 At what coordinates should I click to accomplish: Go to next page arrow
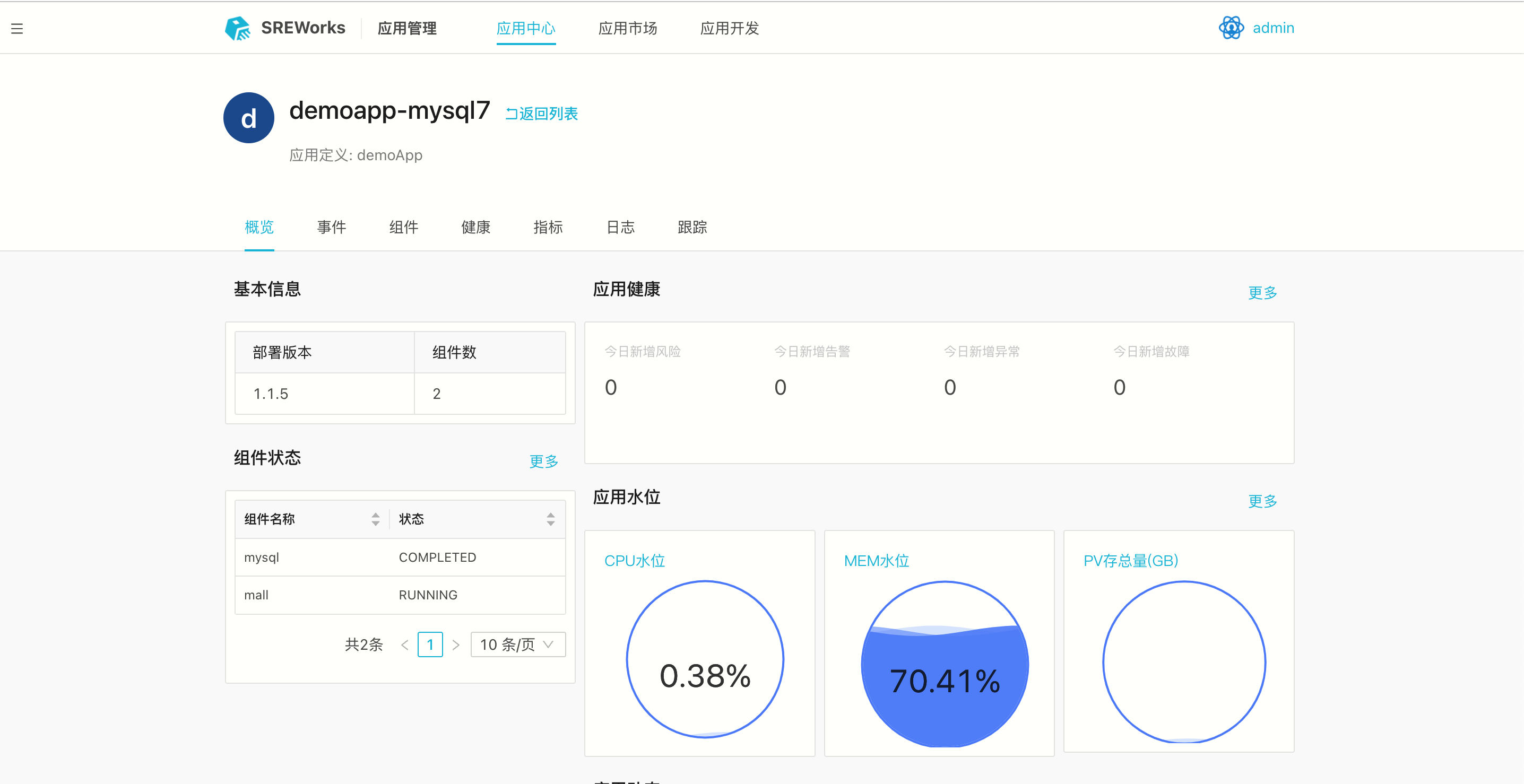pos(455,644)
